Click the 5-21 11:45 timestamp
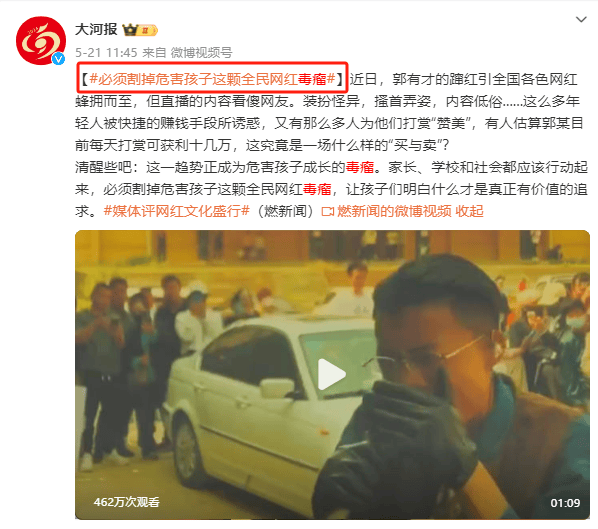The width and height of the screenshot is (598, 529). click(x=106, y=53)
